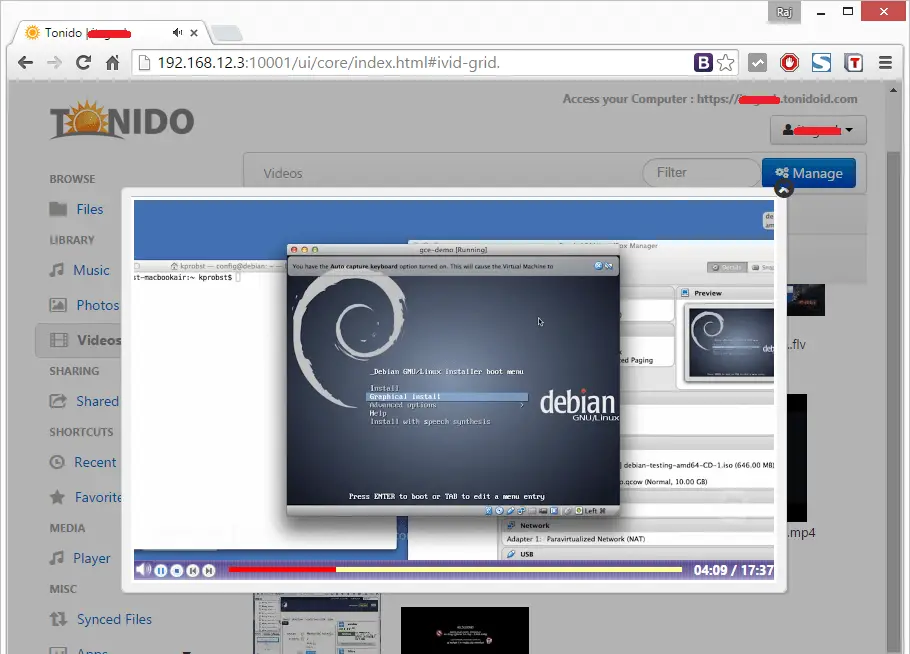Open the media Player
Screen dimensions: 910x654
(x=92, y=558)
